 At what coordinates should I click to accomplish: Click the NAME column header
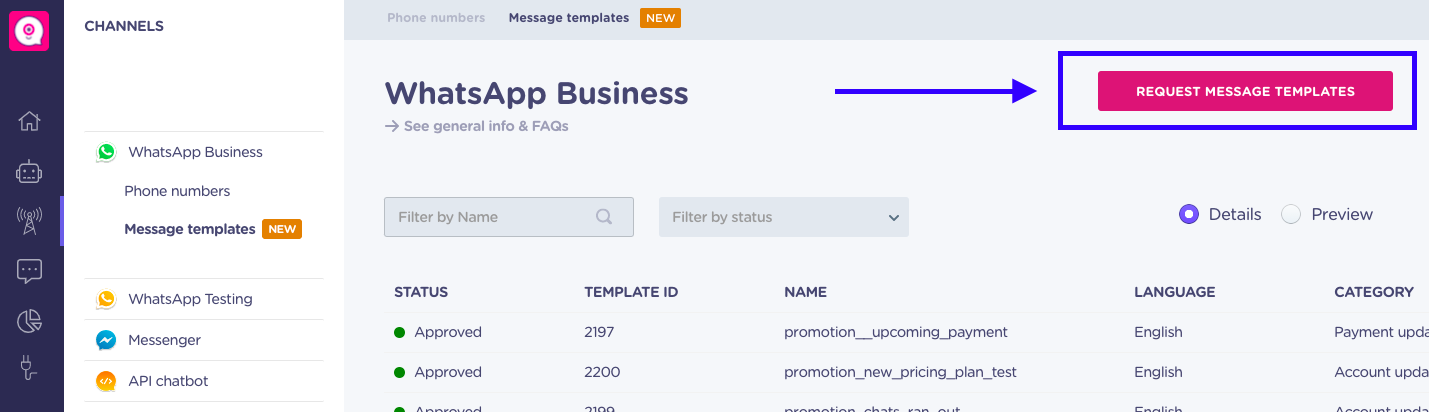[x=805, y=292]
